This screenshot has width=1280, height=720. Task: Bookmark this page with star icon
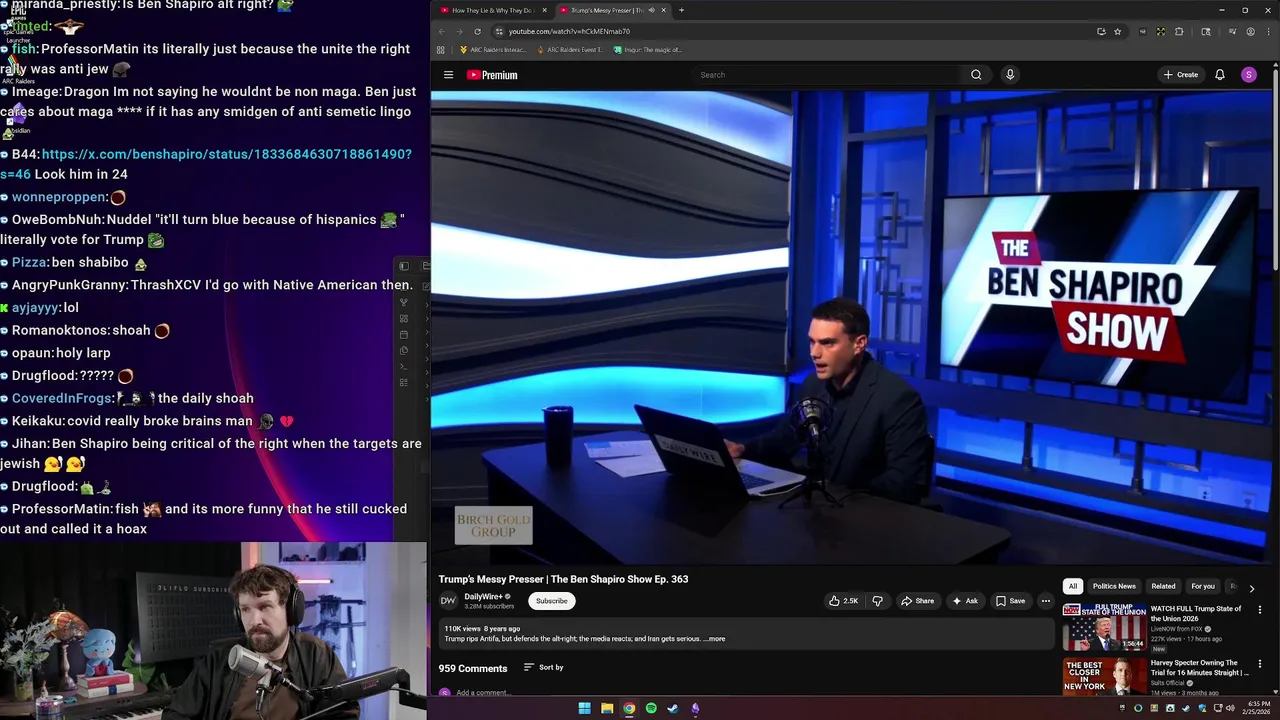tap(1118, 31)
